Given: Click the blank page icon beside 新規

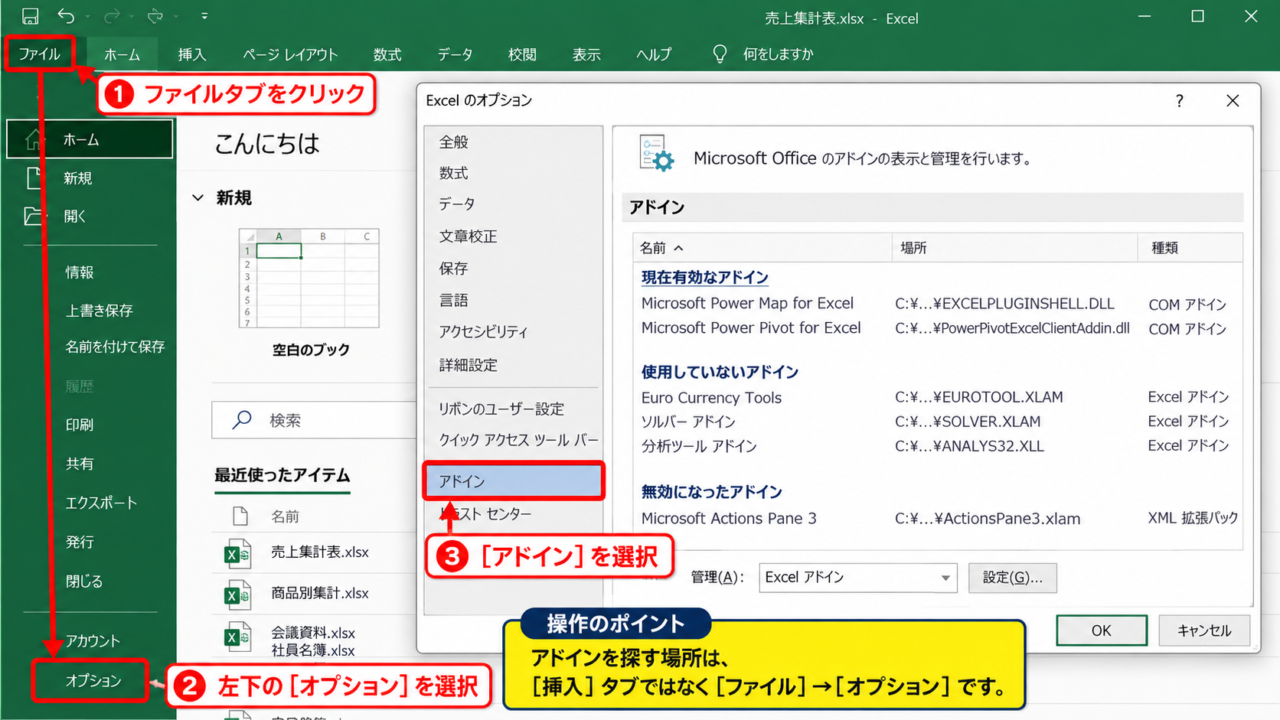Looking at the screenshot, I should coord(35,178).
